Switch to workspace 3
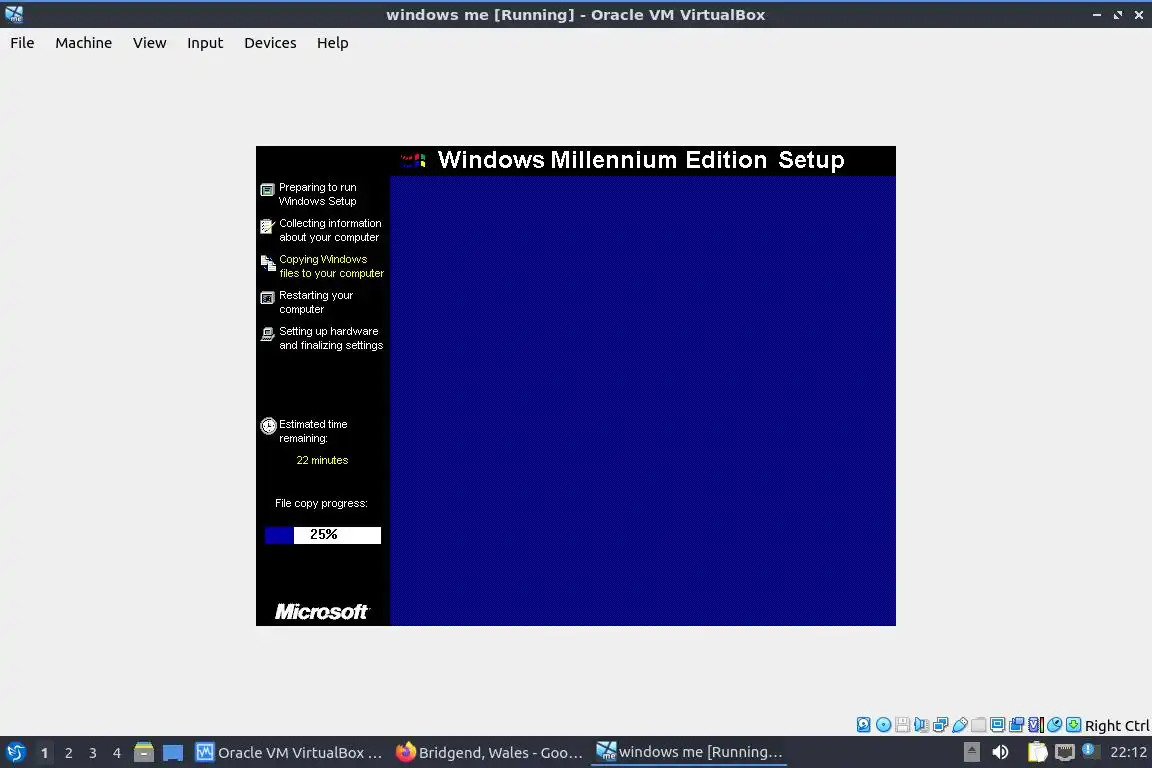Screen dimensions: 1152x768 click(x=93, y=753)
